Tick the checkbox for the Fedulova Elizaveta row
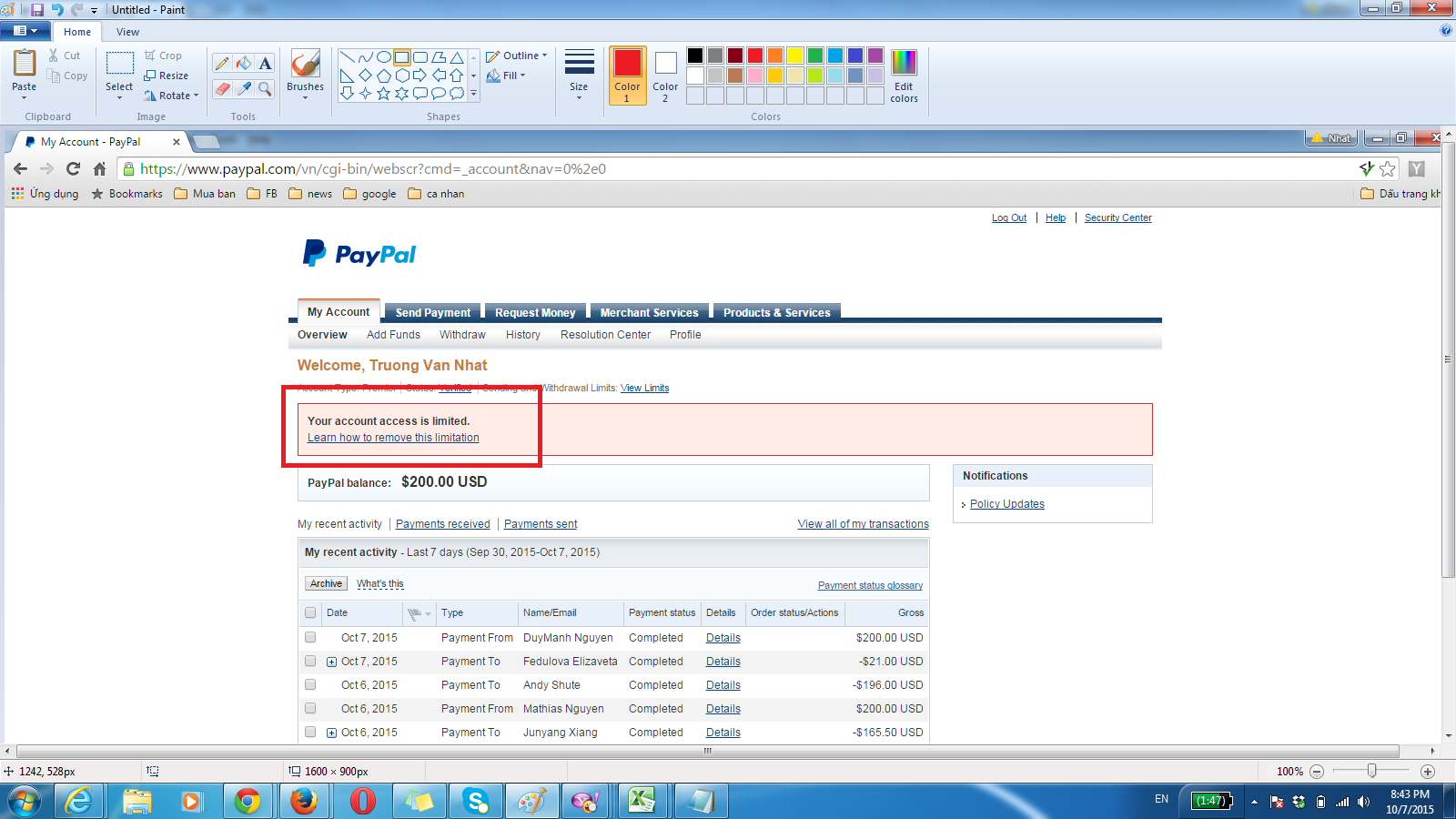The height and width of the screenshot is (819, 1456). point(310,662)
